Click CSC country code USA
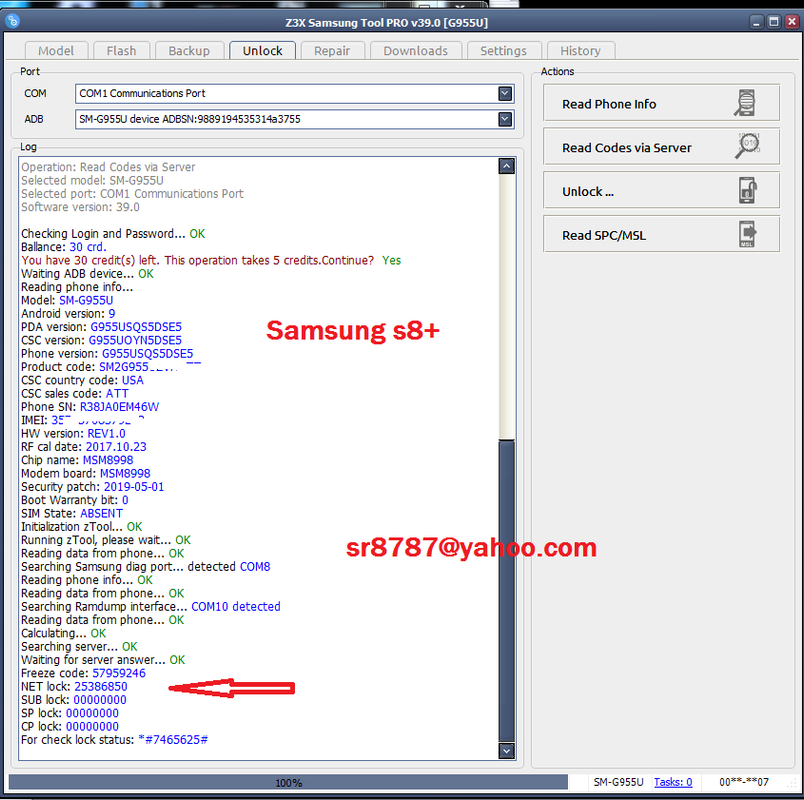Image resolution: width=804 pixels, height=800 pixels. pos(133,380)
